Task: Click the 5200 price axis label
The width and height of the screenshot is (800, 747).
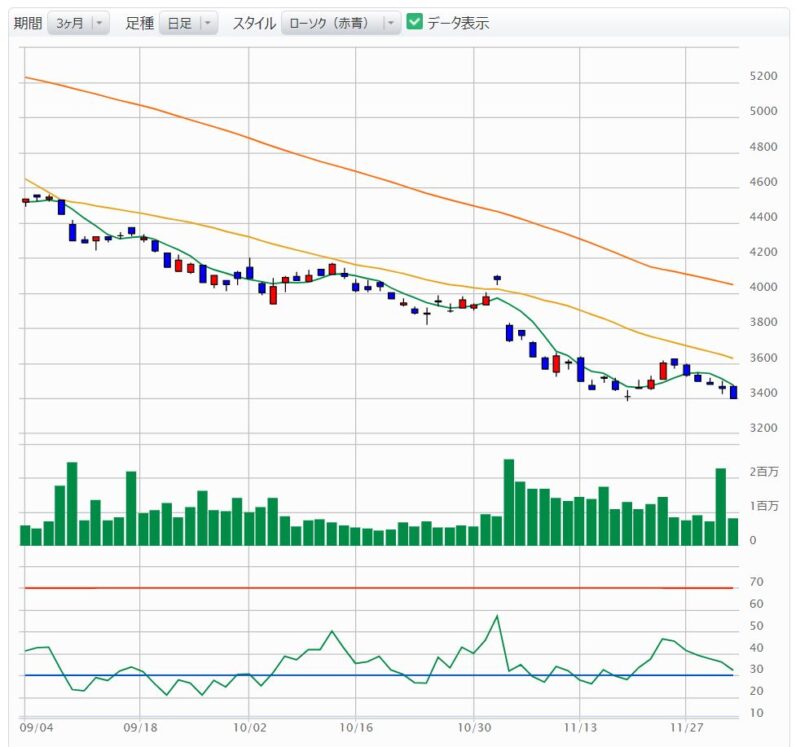Action: pos(763,76)
